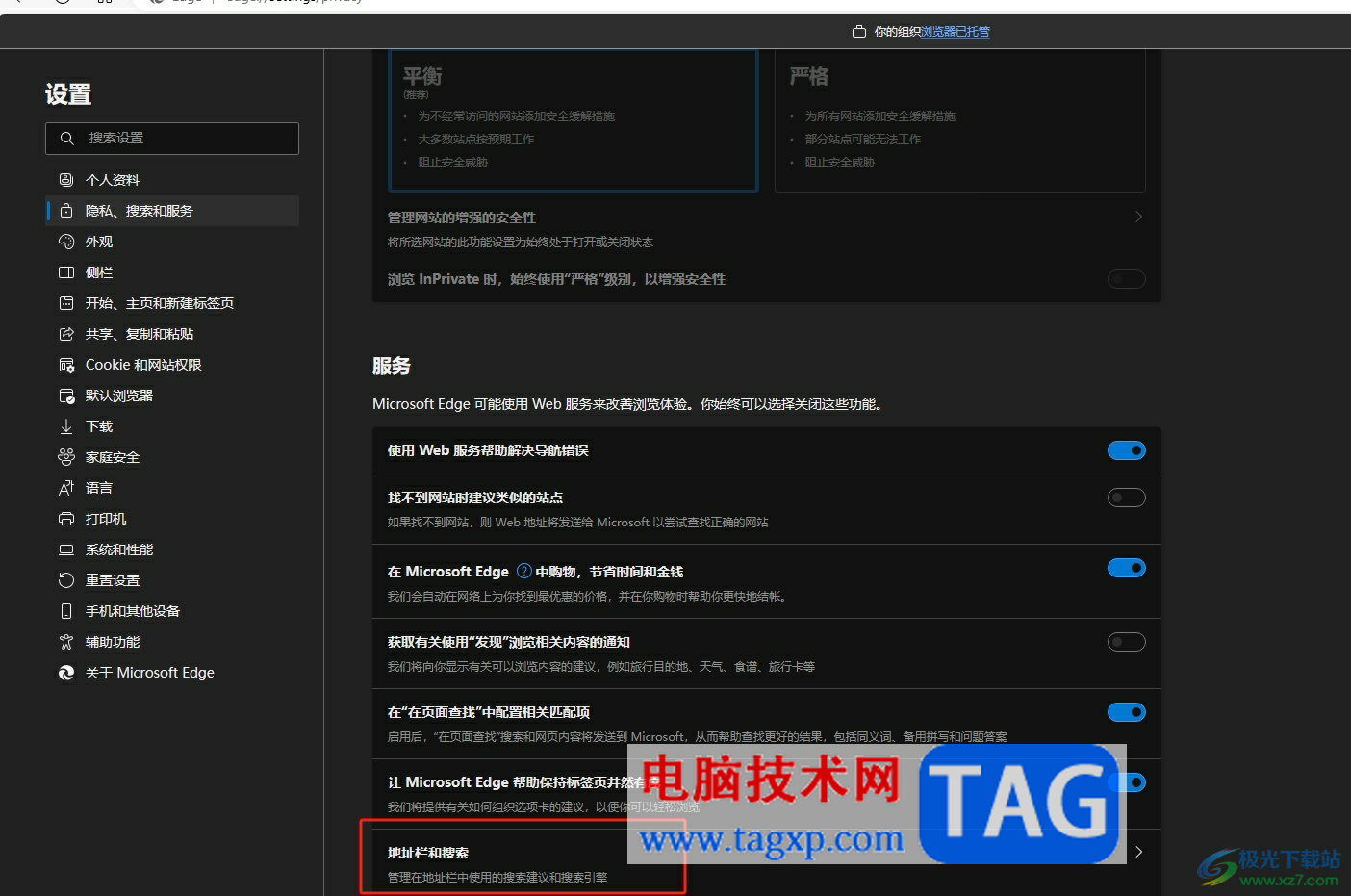Click the briefcase icon in managed banner
This screenshot has height=896, width=1351.
pyautogui.click(x=859, y=32)
